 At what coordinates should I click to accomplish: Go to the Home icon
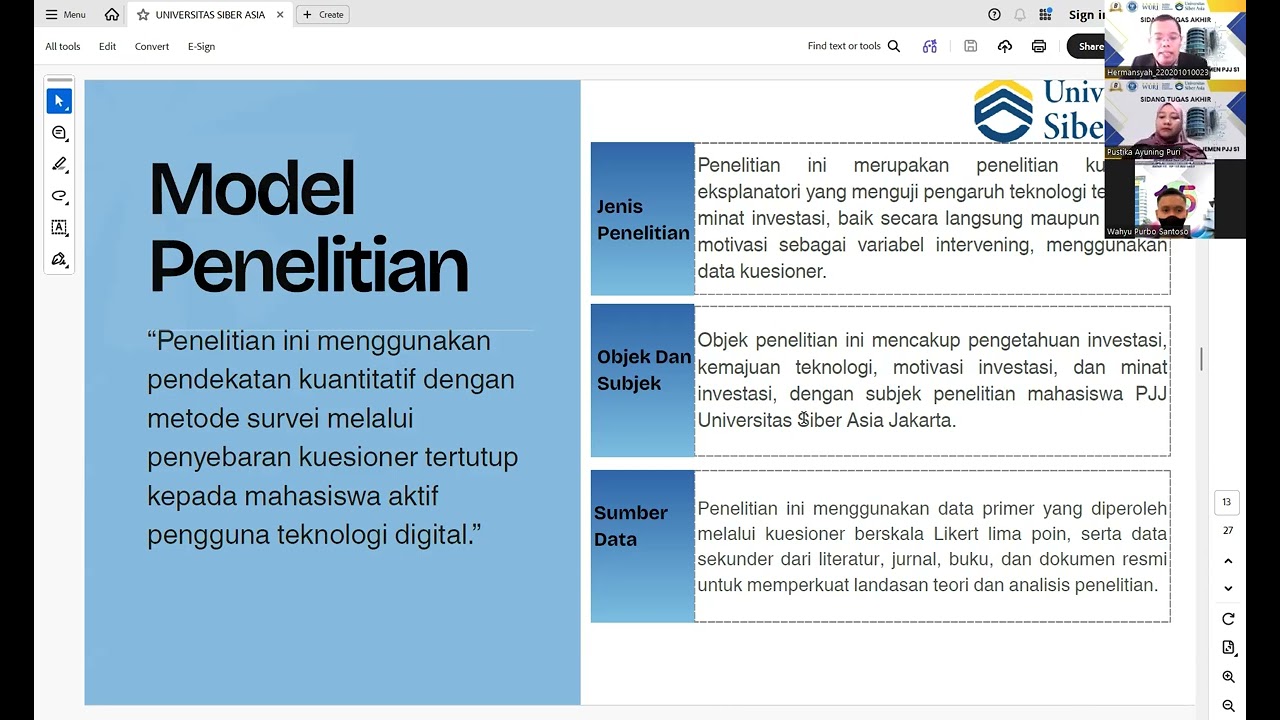coord(112,15)
